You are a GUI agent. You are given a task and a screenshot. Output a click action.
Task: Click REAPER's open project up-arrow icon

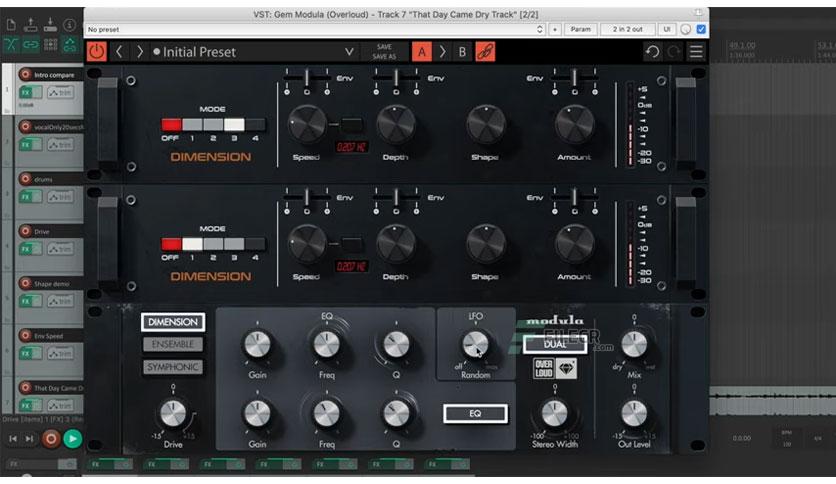[x=30, y=25]
